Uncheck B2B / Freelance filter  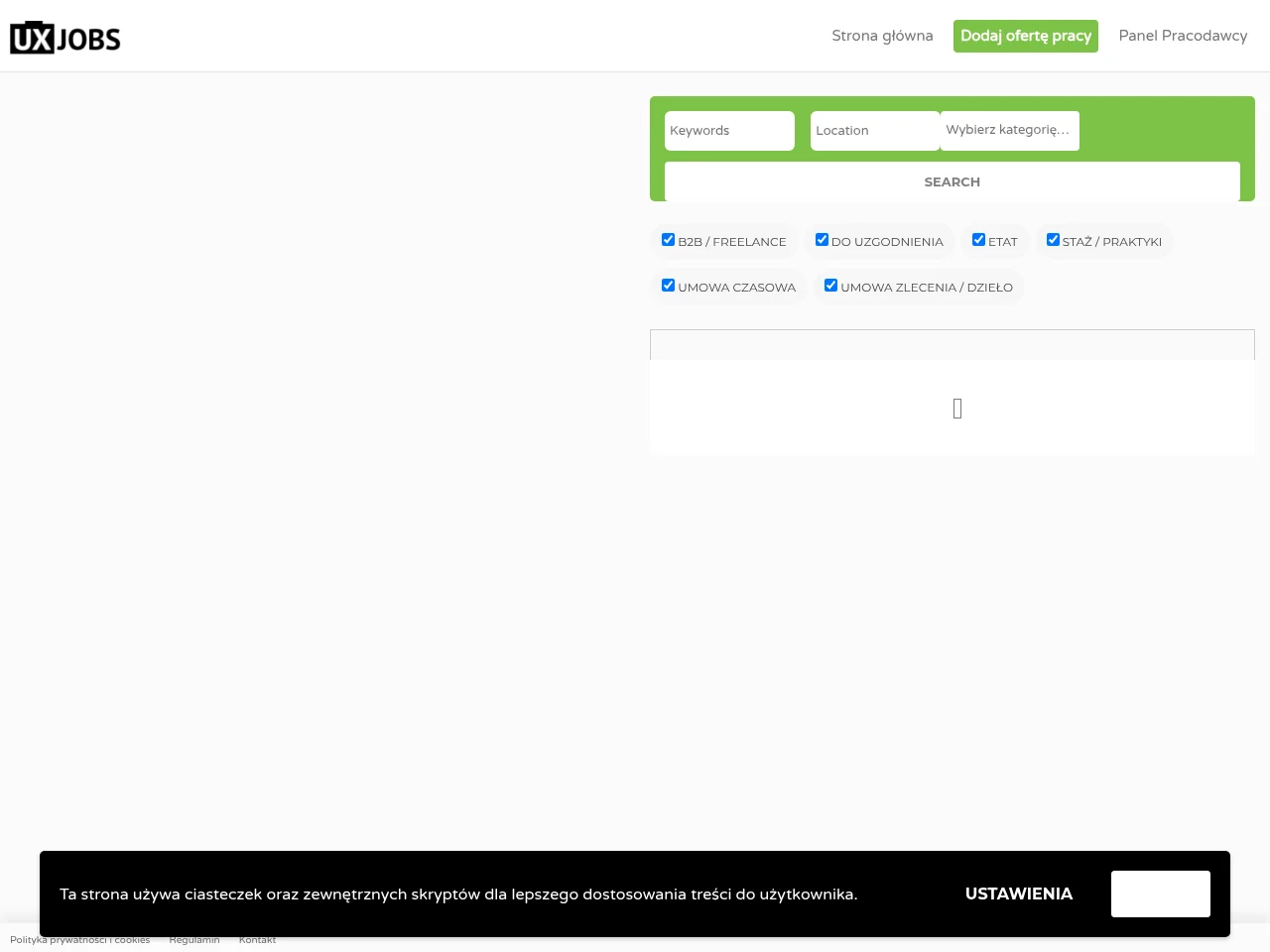(x=669, y=240)
